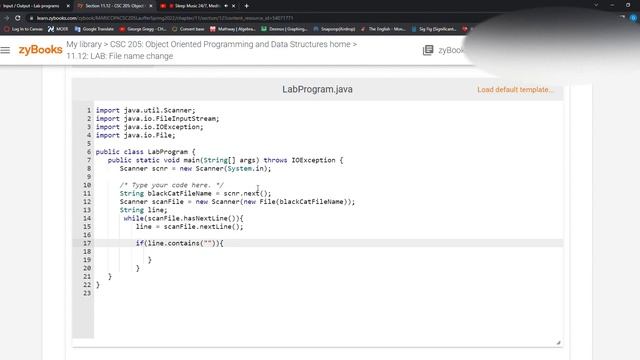Viewport: 640px width, 360px height.
Task: Mute the Sleep Music tab audio icon
Action: (226, 6)
